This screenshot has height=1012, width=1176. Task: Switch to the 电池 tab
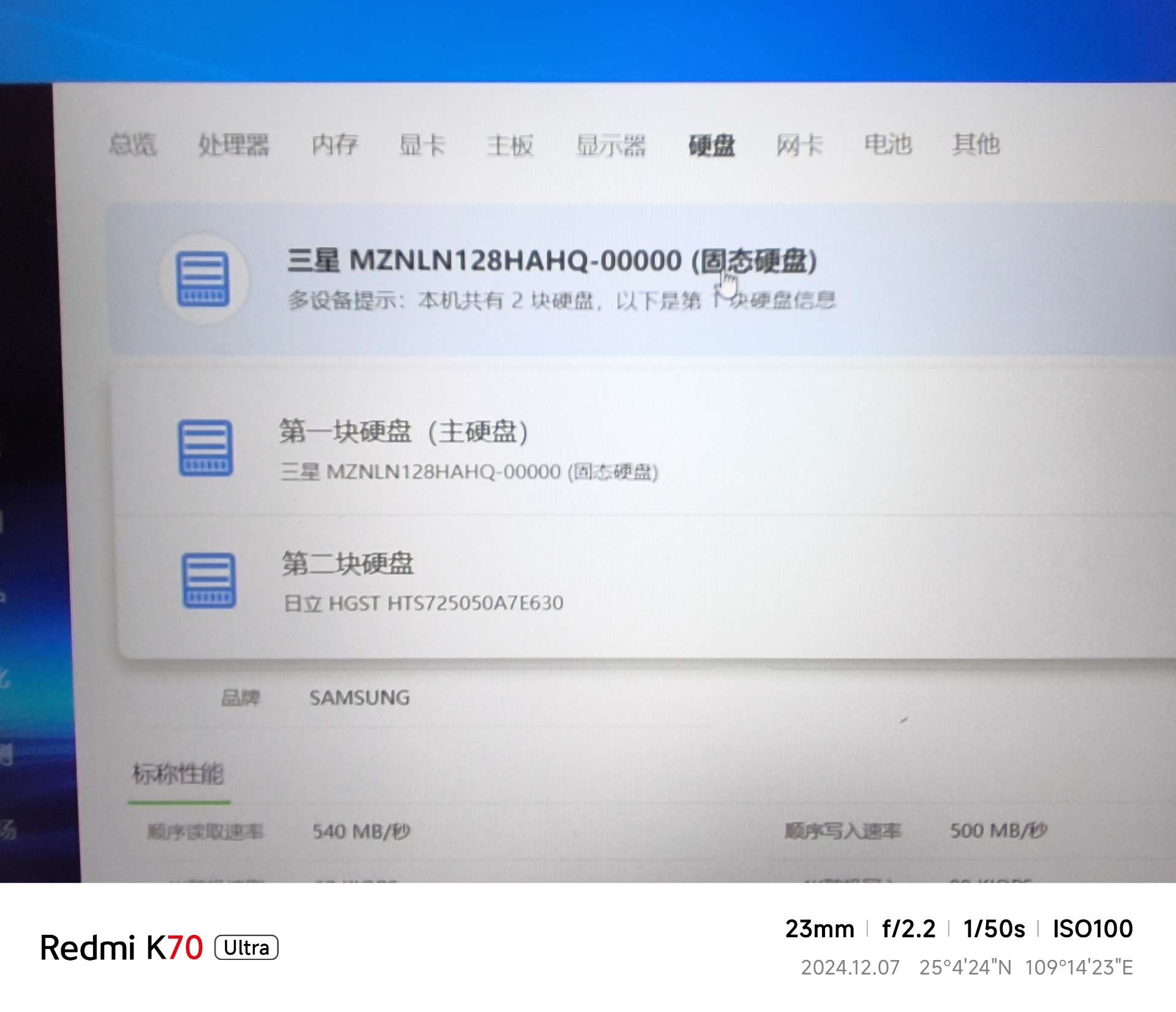[x=888, y=144]
